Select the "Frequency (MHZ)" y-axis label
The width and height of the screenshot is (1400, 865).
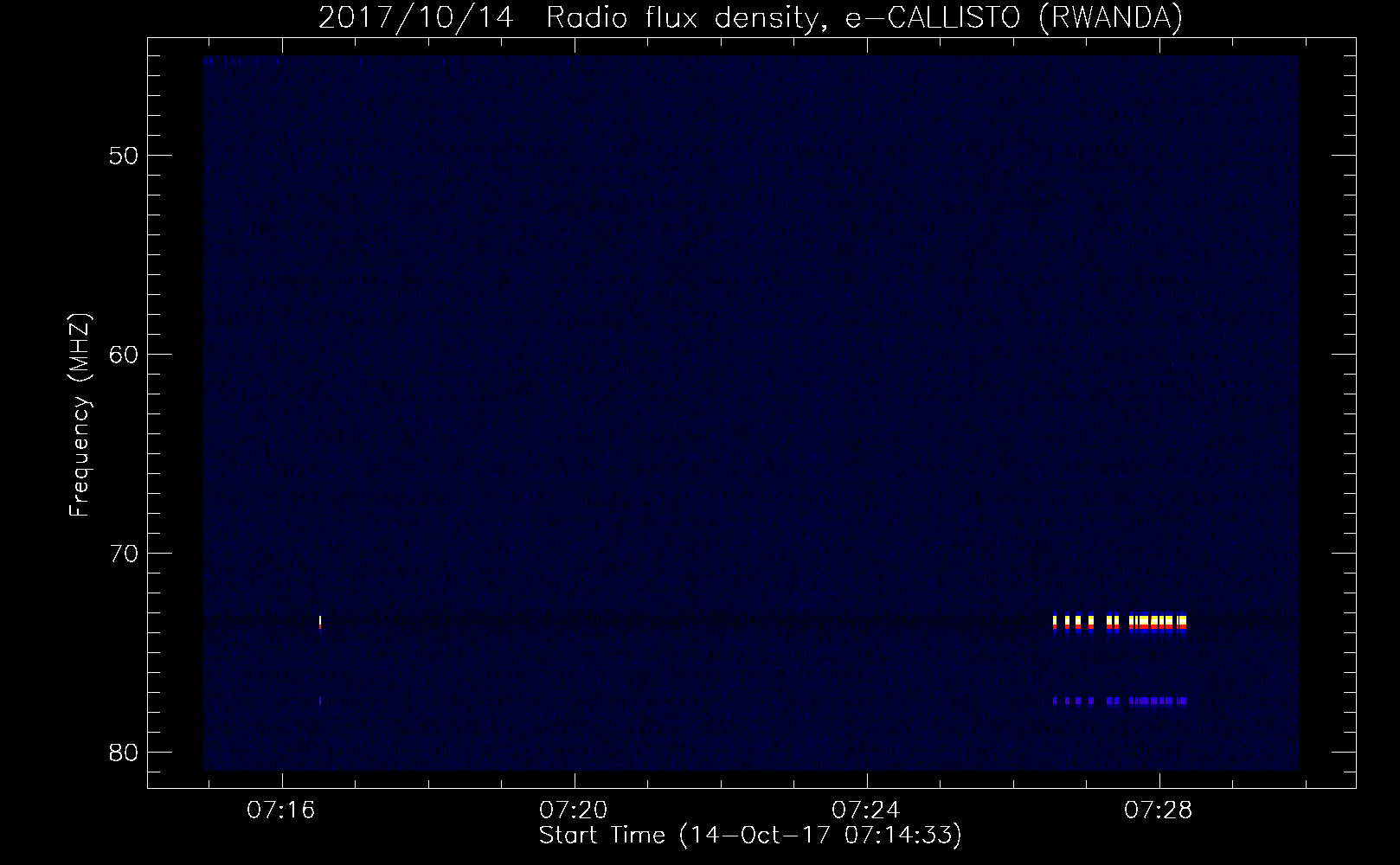coord(80,415)
